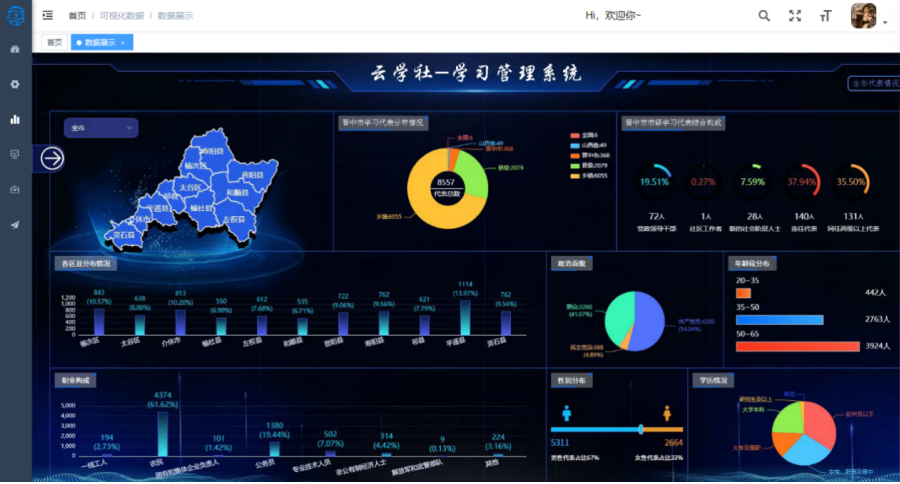The height and width of the screenshot is (484, 900).
Task: Select 太谷区 on the map
Action: [x=190, y=188]
